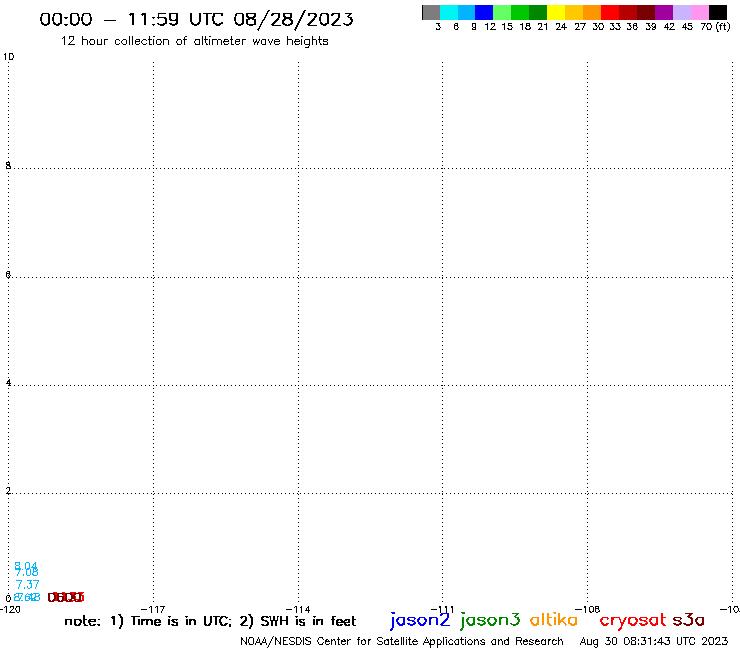Viewport: 740px width, 650px height.
Task: Click the subtitle '12 hour collection of altimeter wave heights'
Action: (x=194, y=41)
